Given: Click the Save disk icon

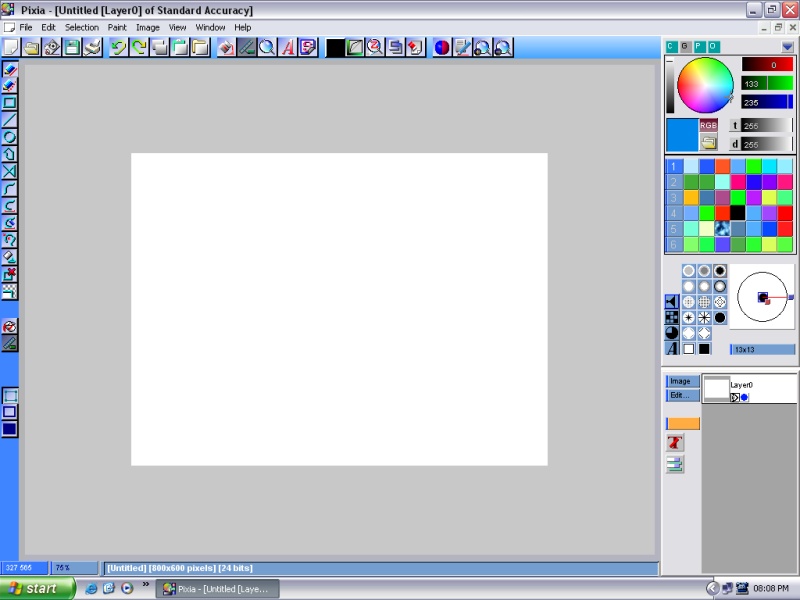Looking at the screenshot, I should (72, 47).
